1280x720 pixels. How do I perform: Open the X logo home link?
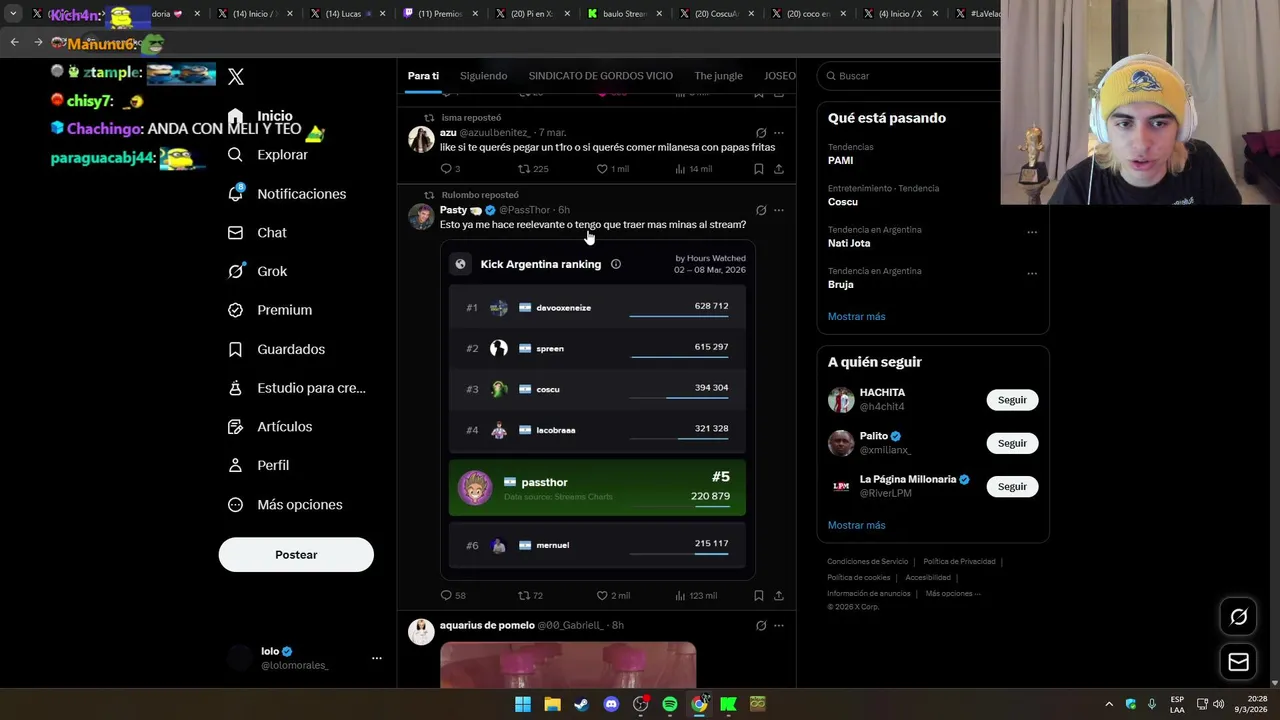point(236,77)
